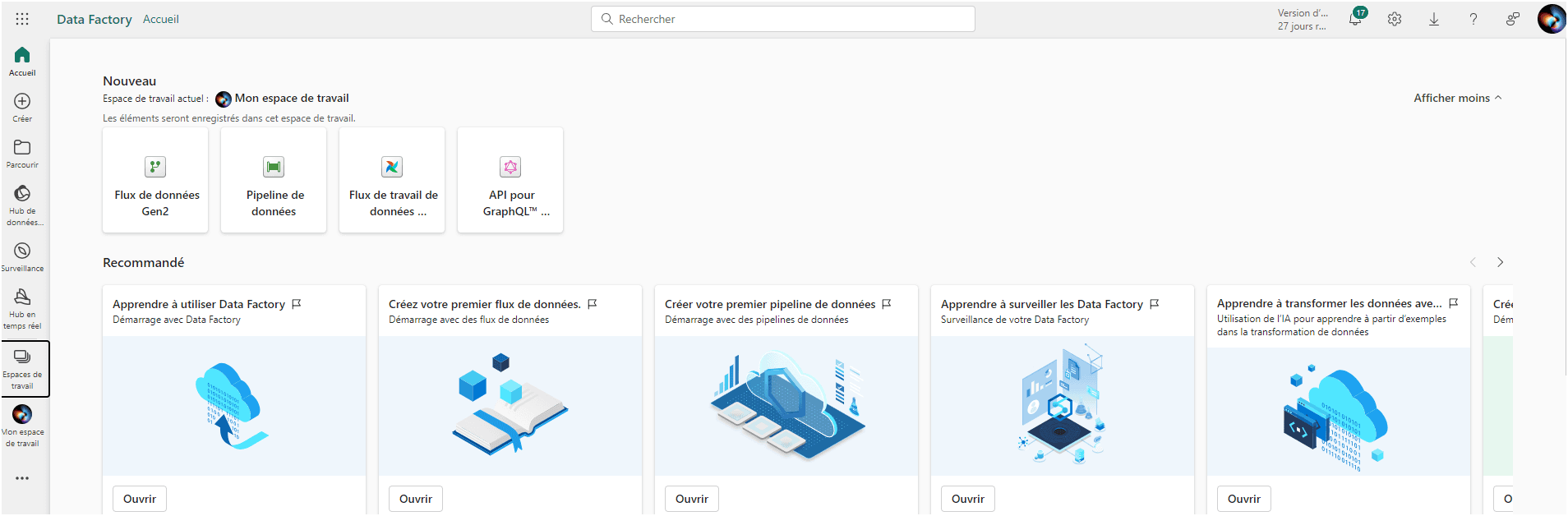
Task: Create a Flux de travail de données item
Action: [392, 180]
